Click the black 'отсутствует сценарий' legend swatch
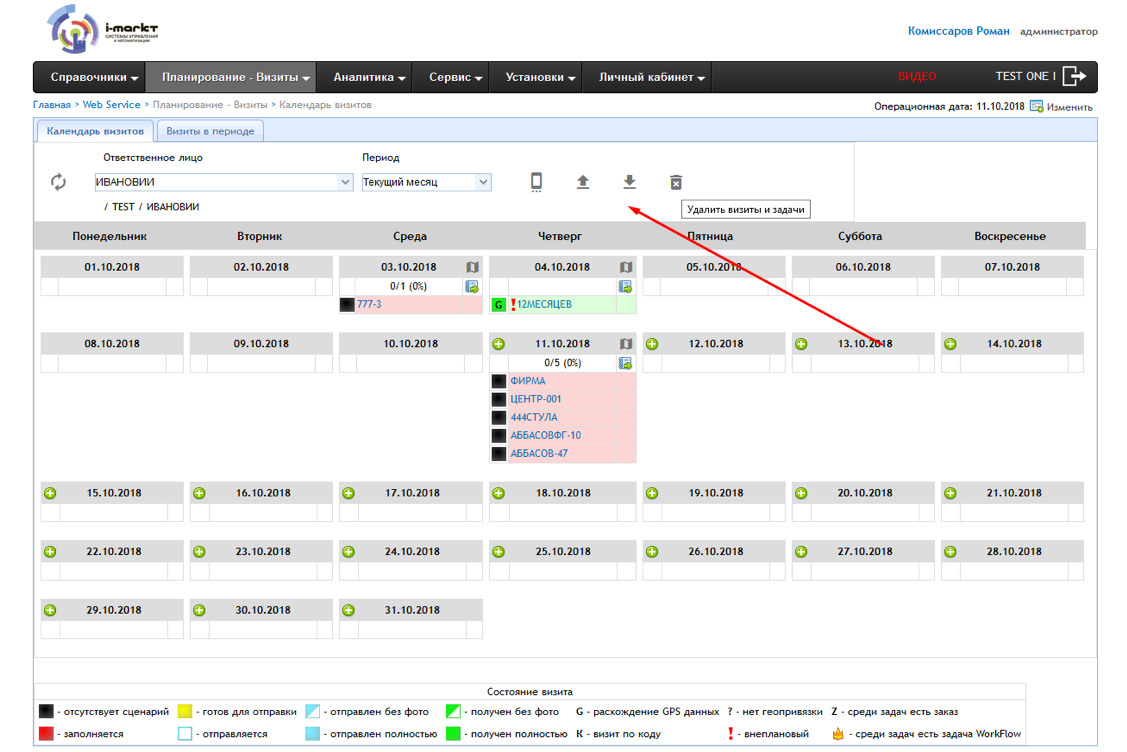Viewport: 1127px width, 752px height. point(46,712)
